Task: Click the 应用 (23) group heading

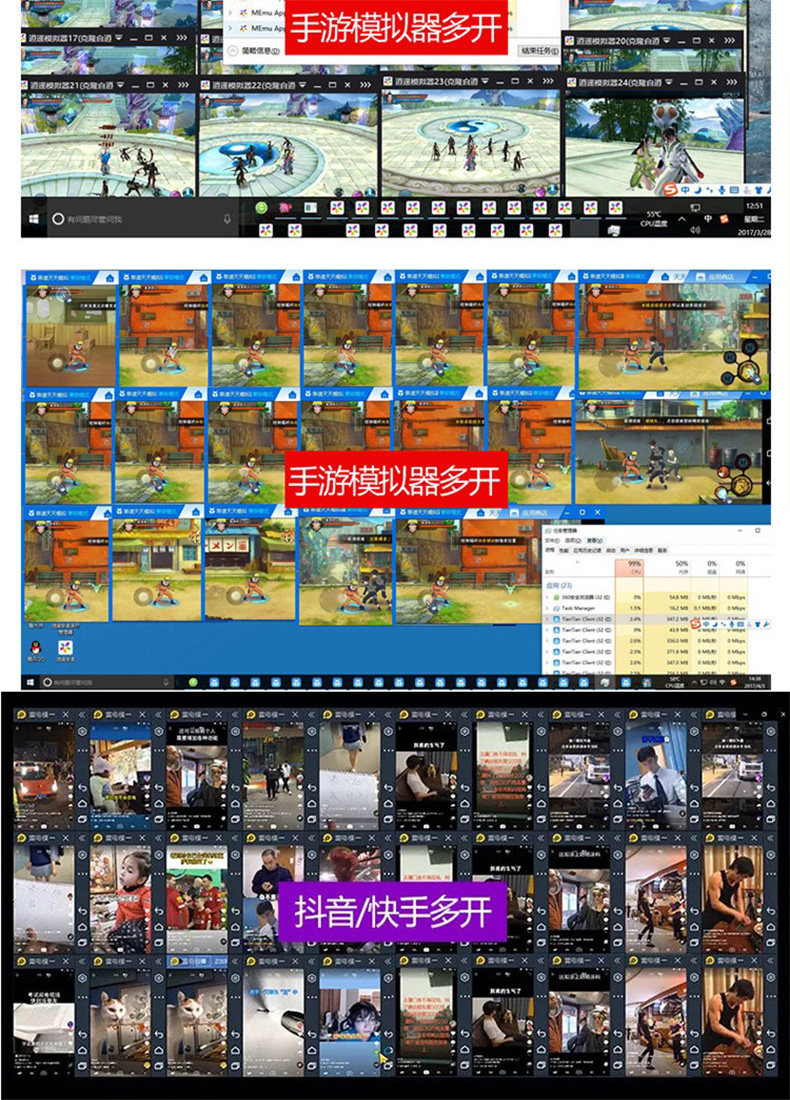Action: coord(559,585)
